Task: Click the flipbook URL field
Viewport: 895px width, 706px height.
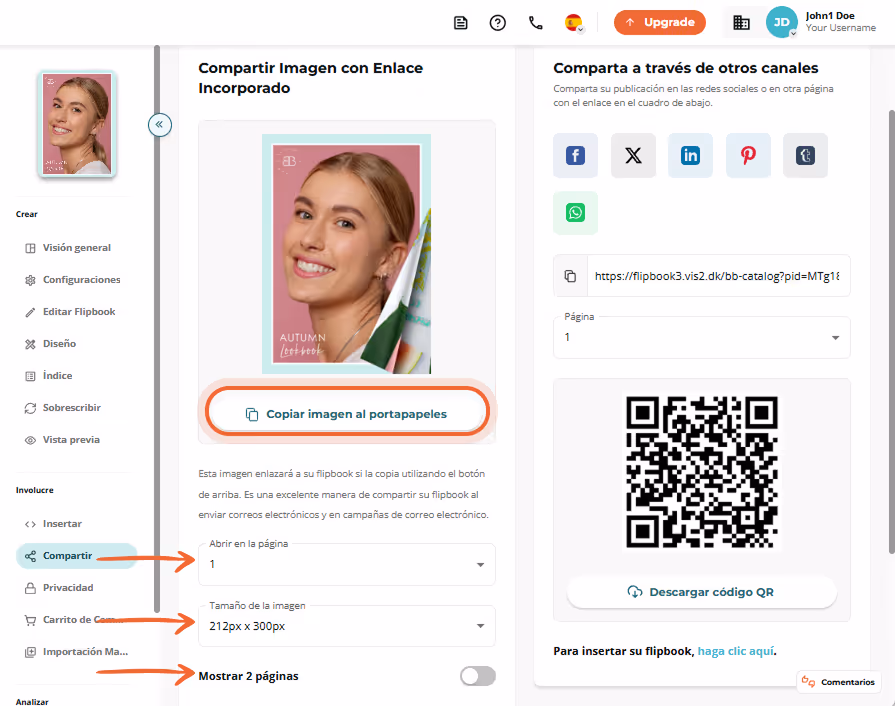Action: coord(718,276)
